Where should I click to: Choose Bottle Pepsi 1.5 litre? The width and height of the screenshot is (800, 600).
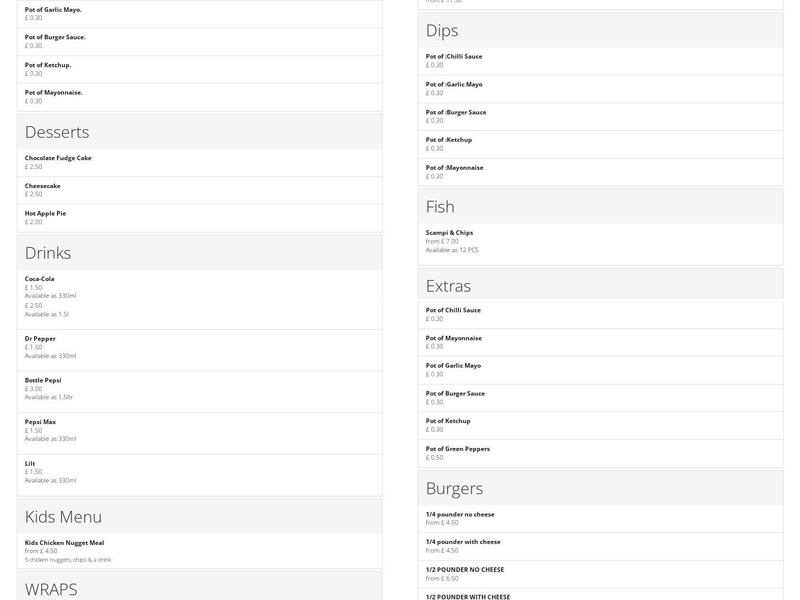pyautogui.click(x=43, y=380)
